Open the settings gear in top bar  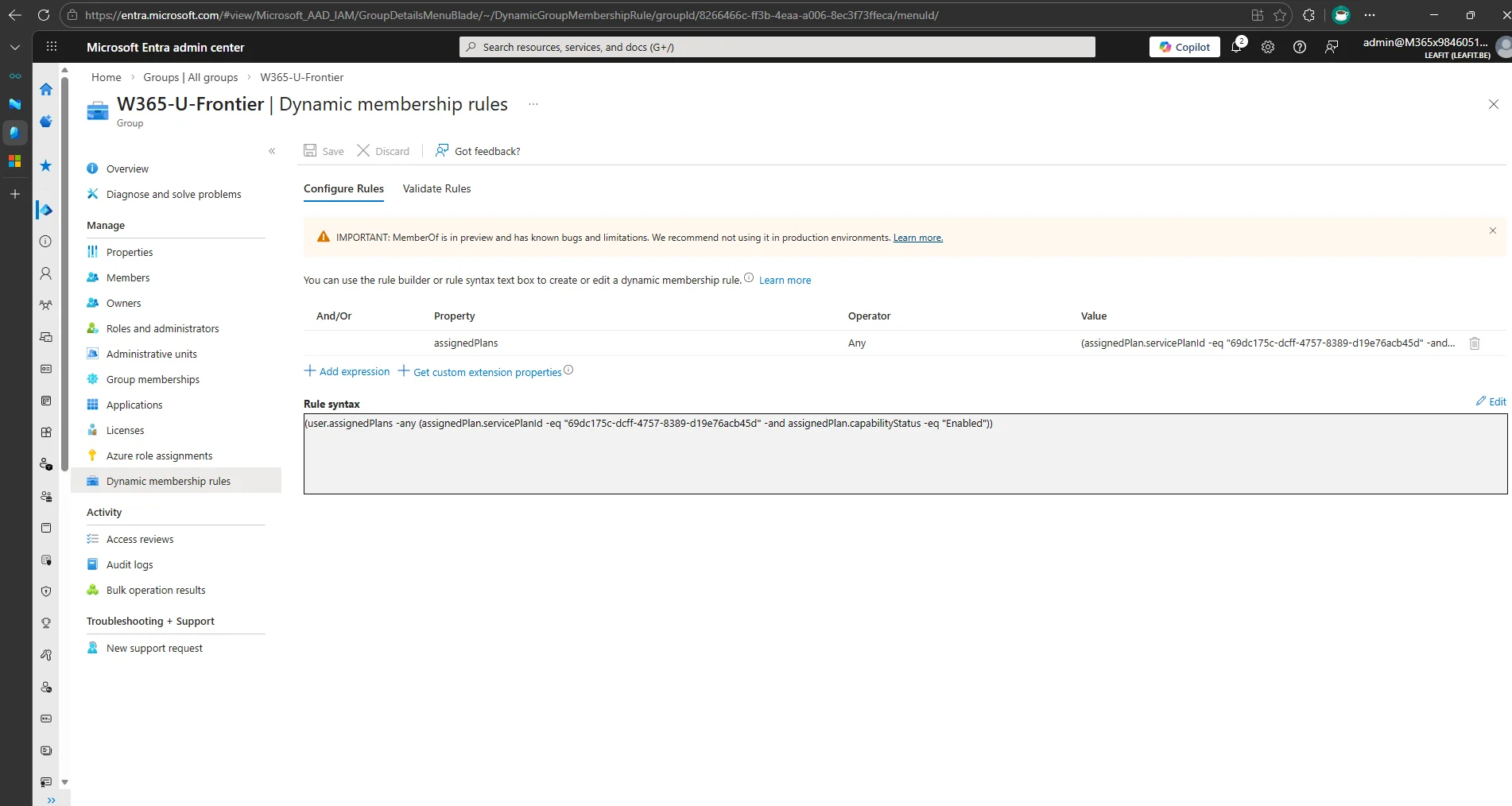1267,47
